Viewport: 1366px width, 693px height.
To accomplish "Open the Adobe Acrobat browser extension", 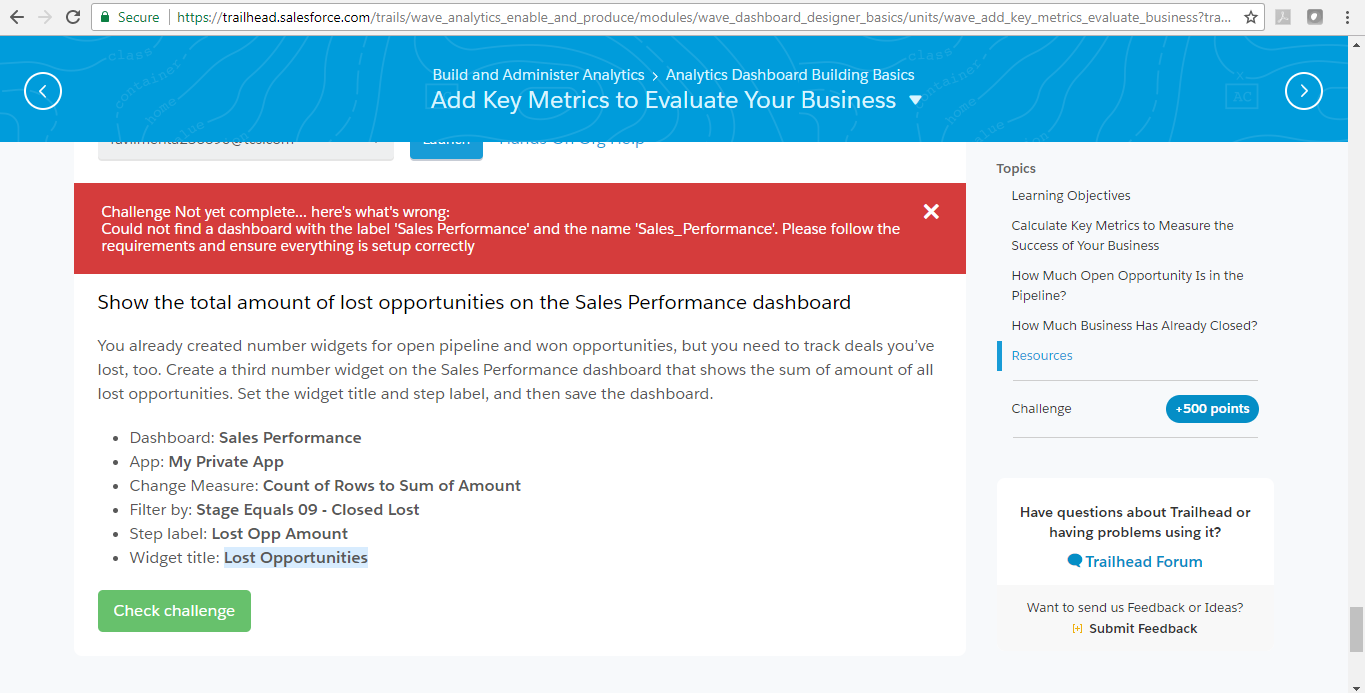I will click(x=1283, y=17).
